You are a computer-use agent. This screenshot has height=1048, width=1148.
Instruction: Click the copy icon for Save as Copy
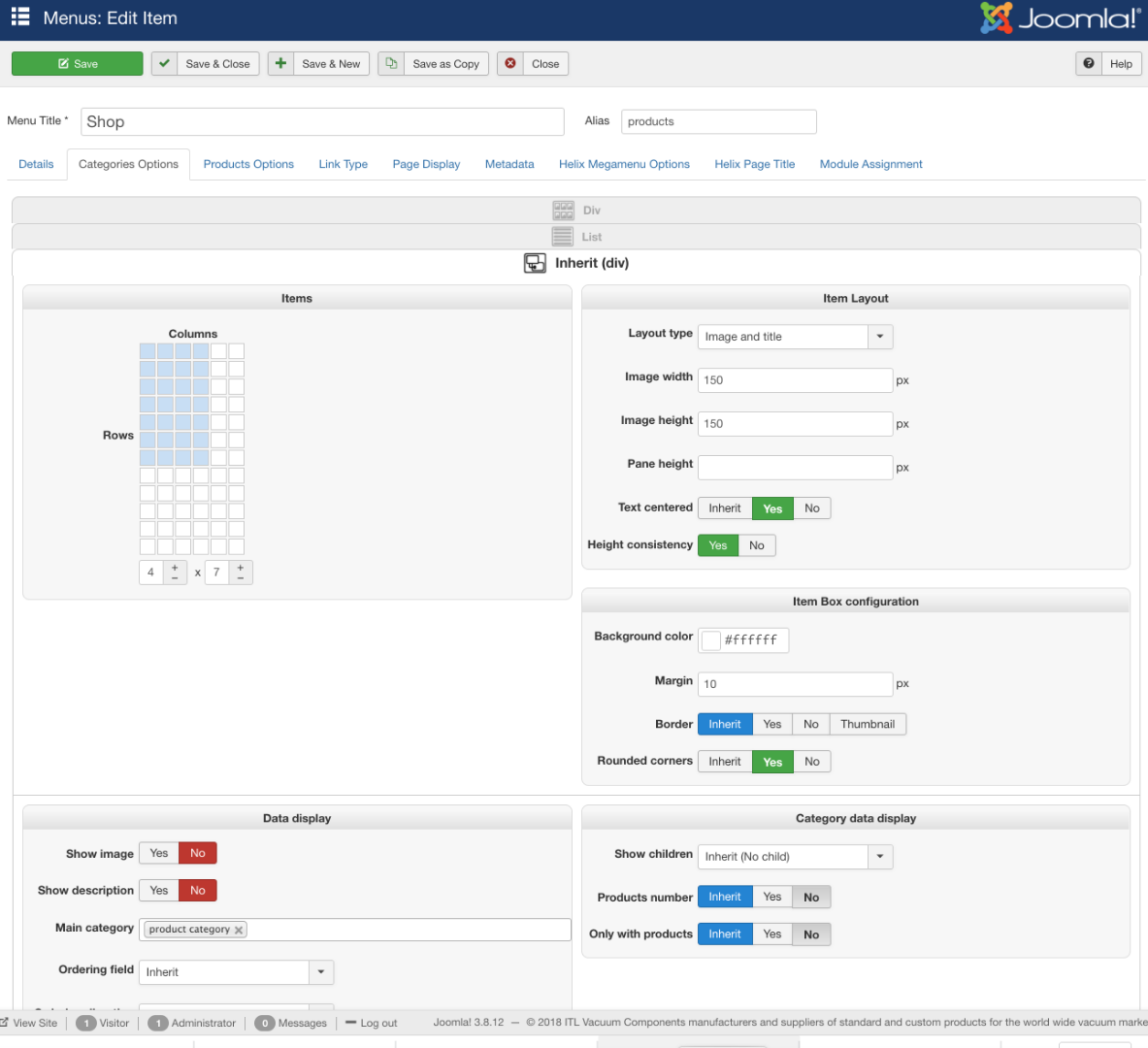[391, 64]
